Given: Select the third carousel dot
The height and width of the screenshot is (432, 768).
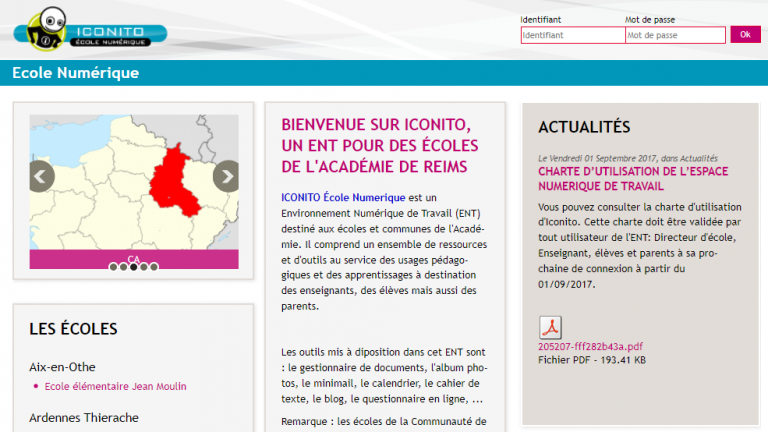Looking at the screenshot, I should point(134,267).
